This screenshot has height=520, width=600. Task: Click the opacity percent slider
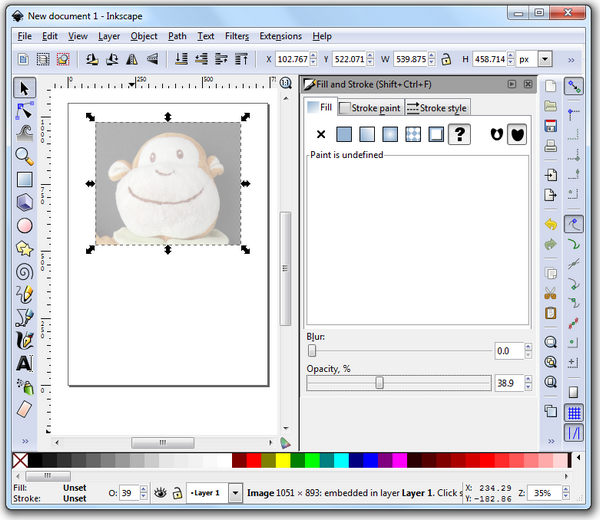(399, 383)
